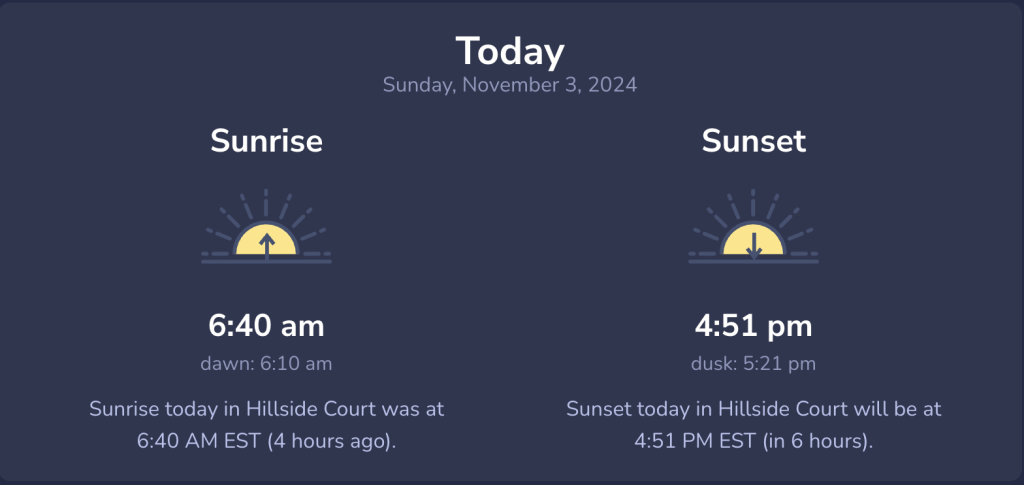The width and height of the screenshot is (1024, 485).
Task: Click the sun rays above sunset icon
Action: point(754,210)
